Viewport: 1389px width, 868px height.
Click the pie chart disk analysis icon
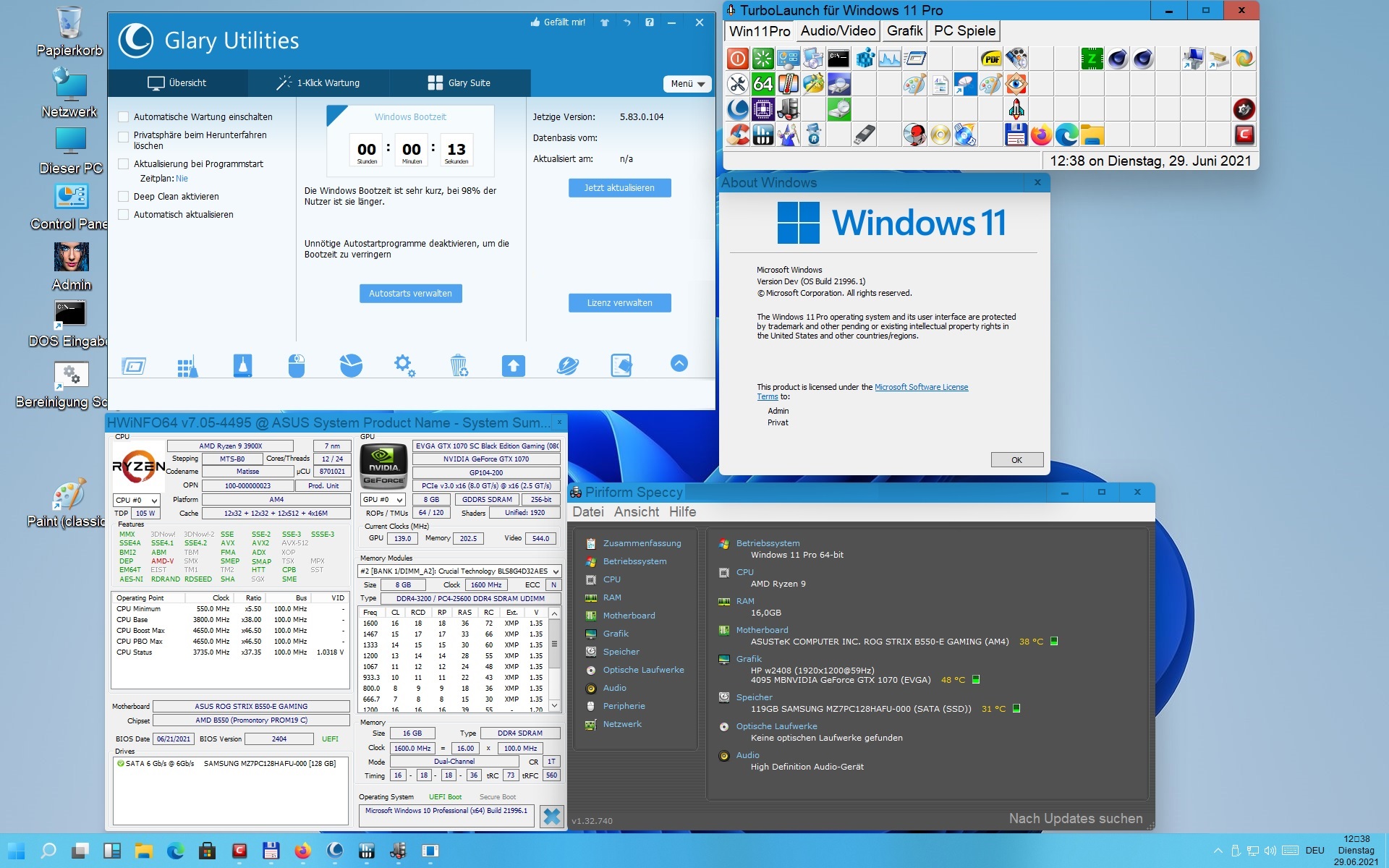coord(351,365)
